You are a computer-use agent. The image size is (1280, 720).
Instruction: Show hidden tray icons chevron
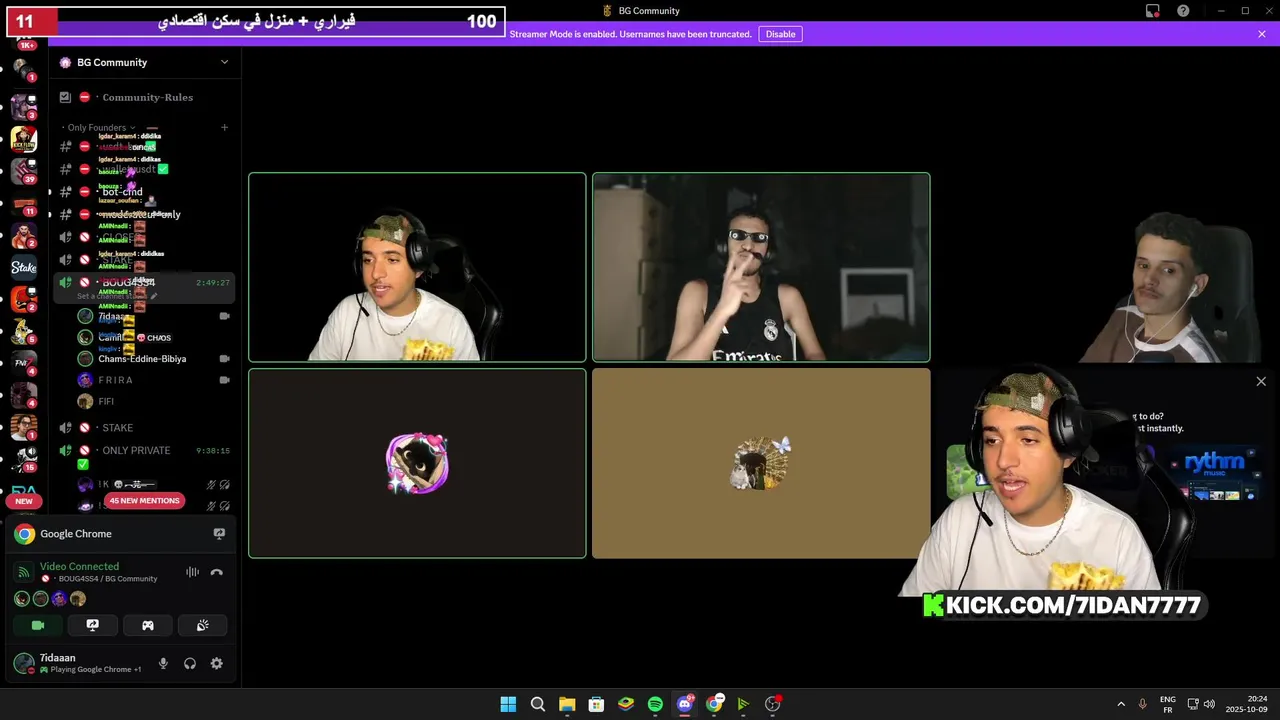1121,704
